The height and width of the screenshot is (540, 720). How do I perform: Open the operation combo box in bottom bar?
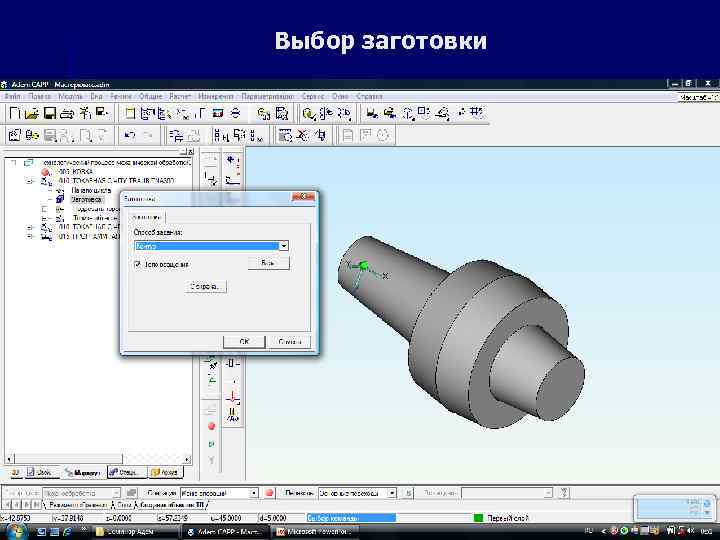pos(219,493)
